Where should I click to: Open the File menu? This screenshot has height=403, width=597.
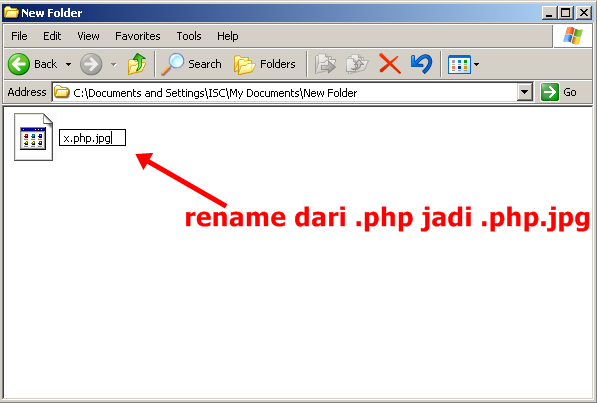click(19, 36)
